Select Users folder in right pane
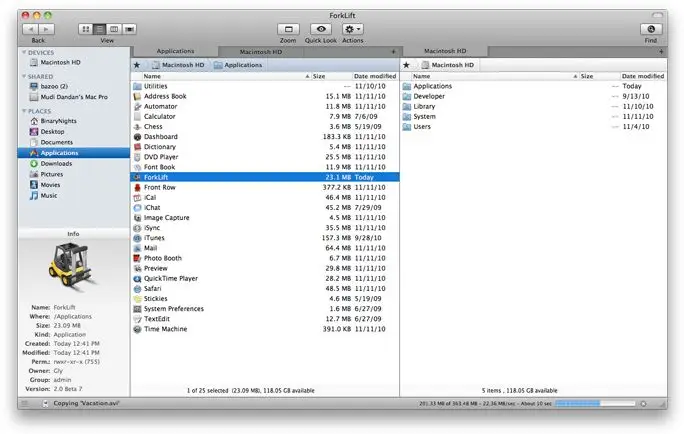This screenshot has height=434, width=684. pyautogui.click(x=533, y=126)
